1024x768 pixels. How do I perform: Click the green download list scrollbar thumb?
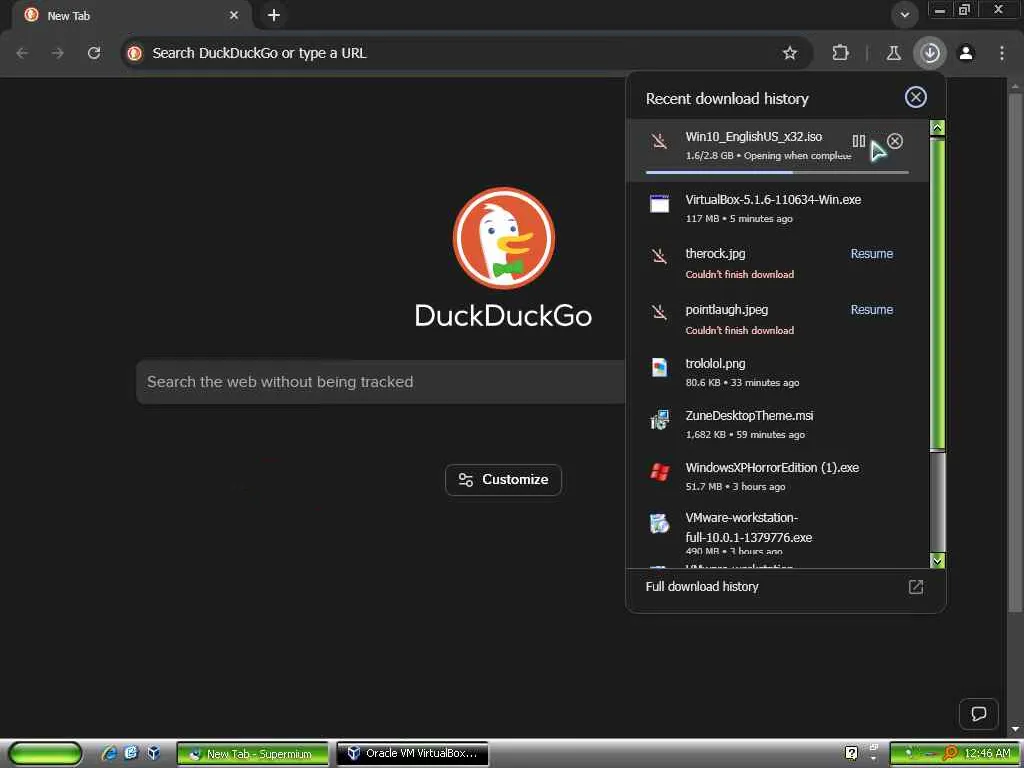[937, 293]
